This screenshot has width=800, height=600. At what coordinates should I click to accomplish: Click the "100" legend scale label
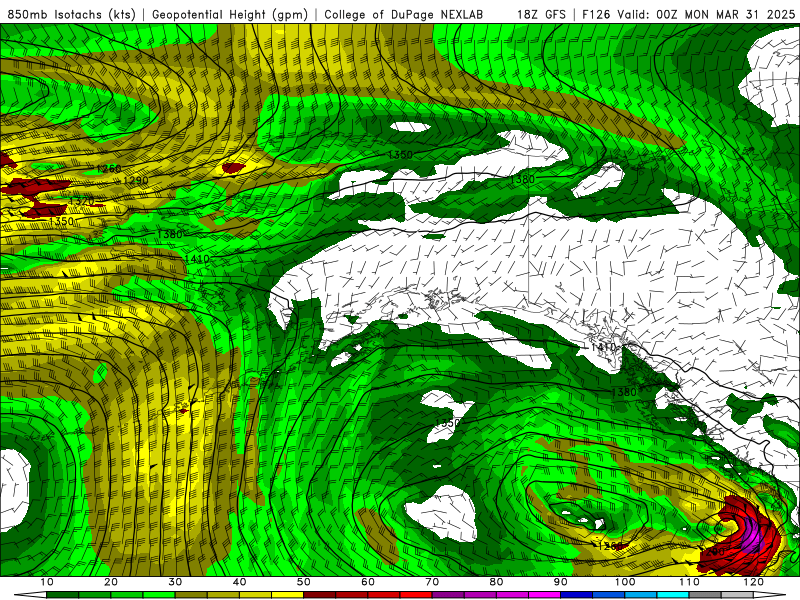point(625,582)
